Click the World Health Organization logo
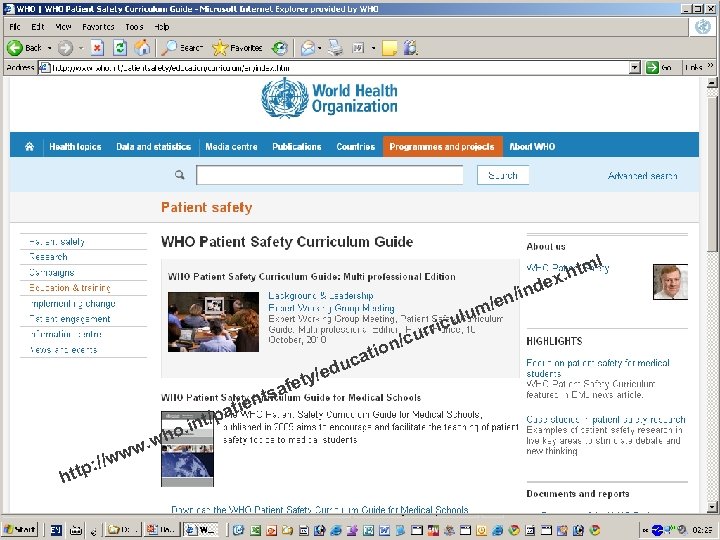 pyautogui.click(x=329, y=98)
